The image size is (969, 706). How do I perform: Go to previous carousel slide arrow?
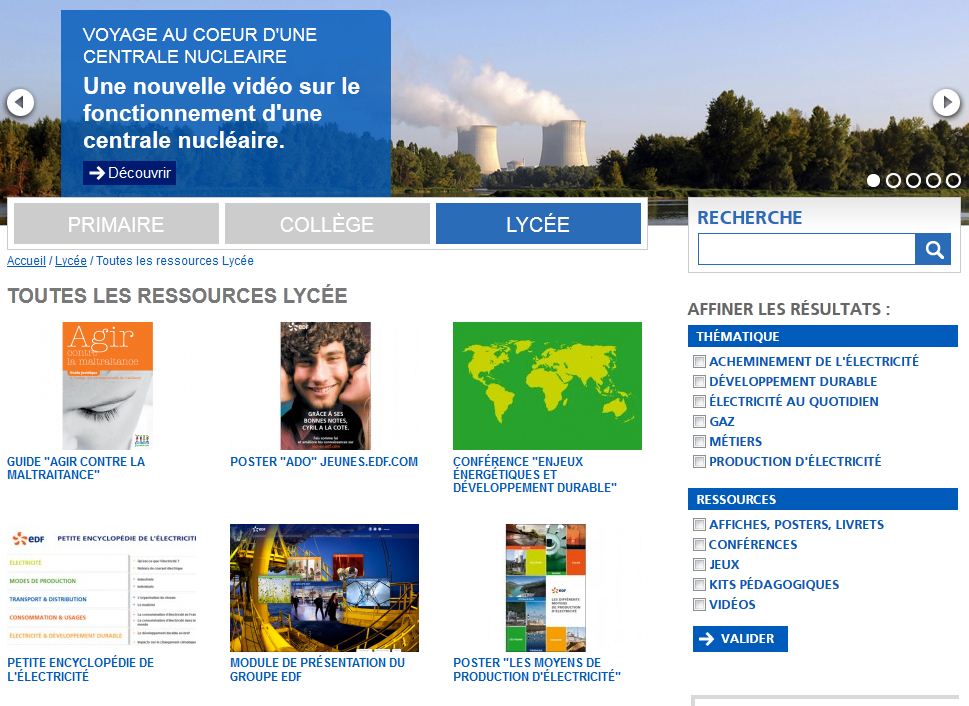coord(20,102)
